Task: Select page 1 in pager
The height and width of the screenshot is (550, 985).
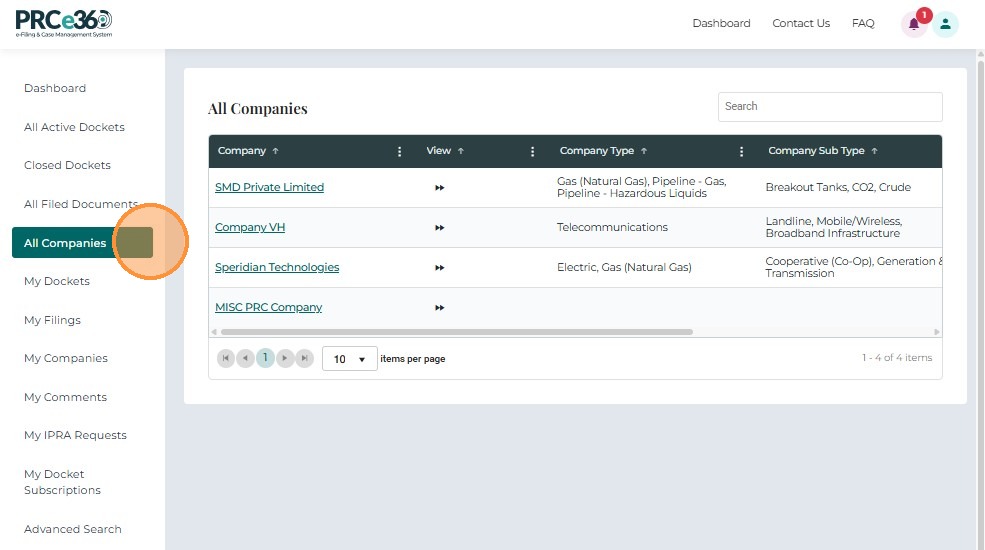Action: (265, 358)
